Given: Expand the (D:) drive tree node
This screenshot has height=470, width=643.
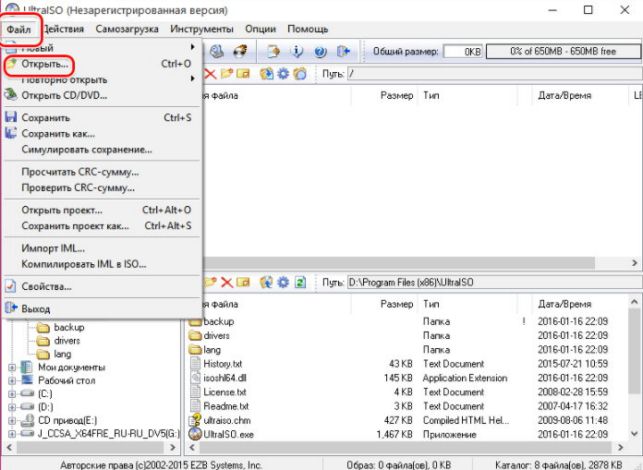Looking at the screenshot, I should coord(12,407).
